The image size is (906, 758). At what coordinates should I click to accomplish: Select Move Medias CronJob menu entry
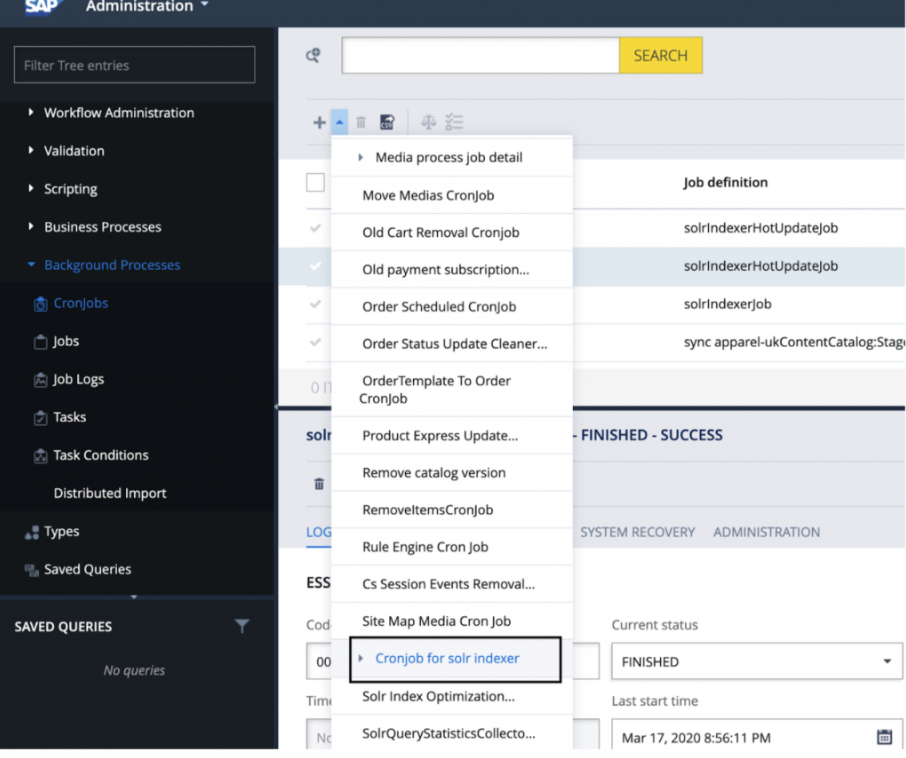pos(452,195)
